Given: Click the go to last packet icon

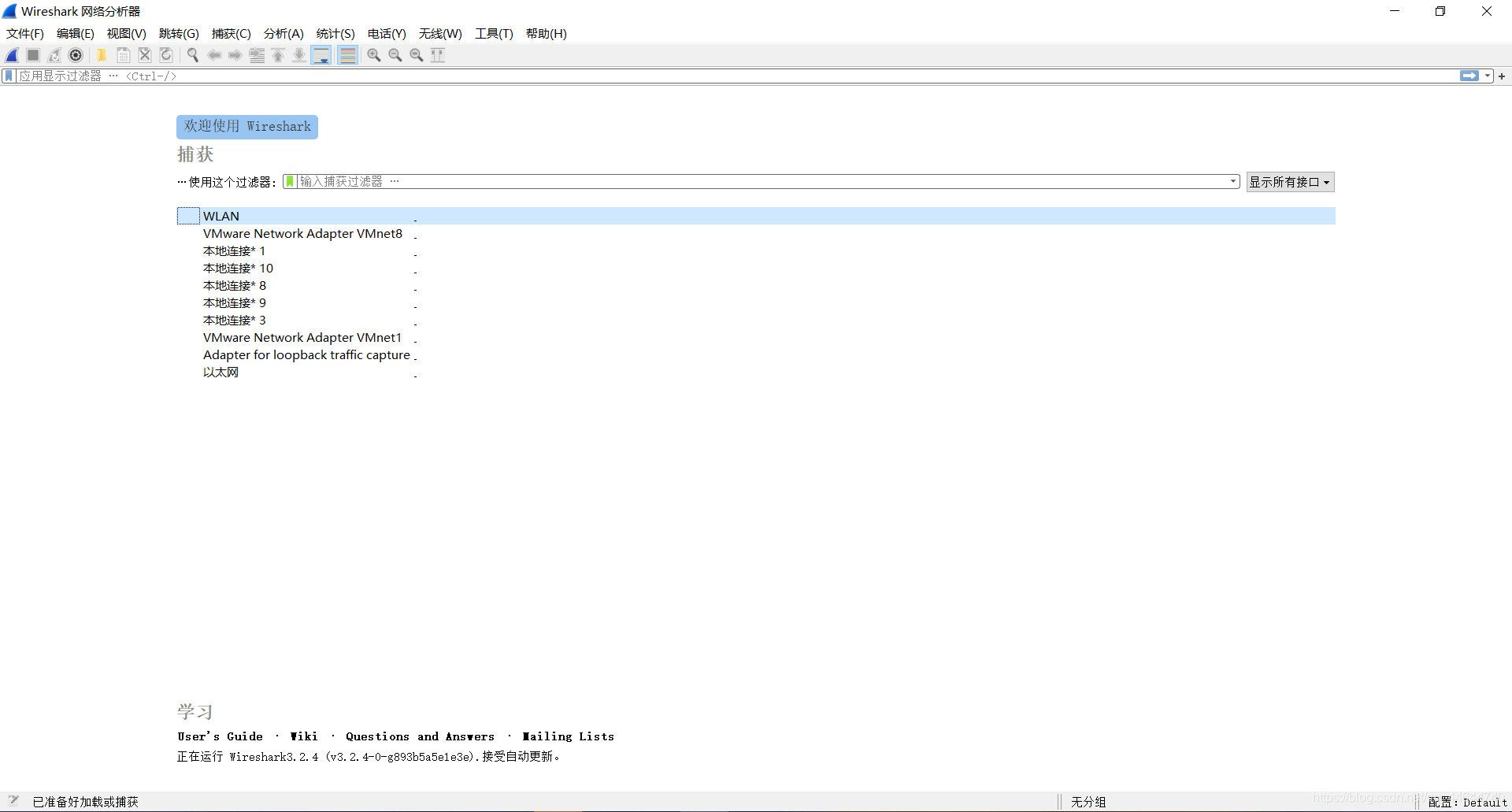Looking at the screenshot, I should [299, 55].
